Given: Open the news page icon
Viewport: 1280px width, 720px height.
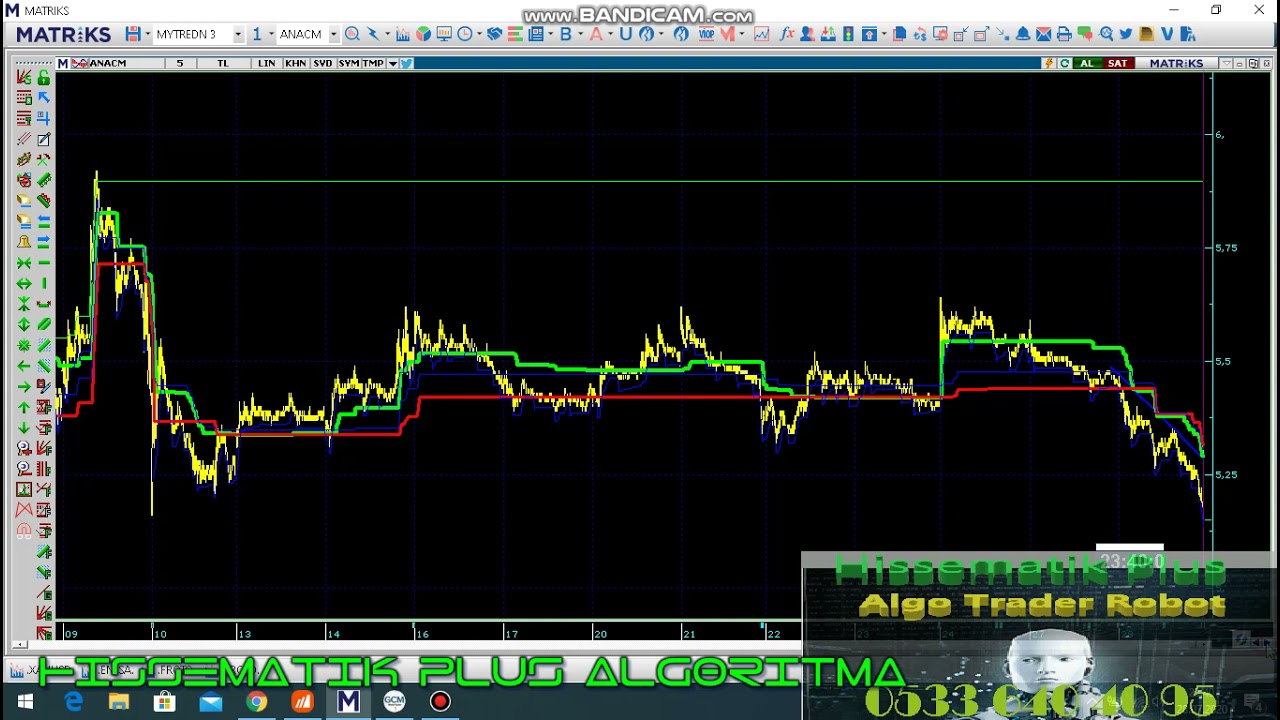Looking at the screenshot, I should coord(536,34).
